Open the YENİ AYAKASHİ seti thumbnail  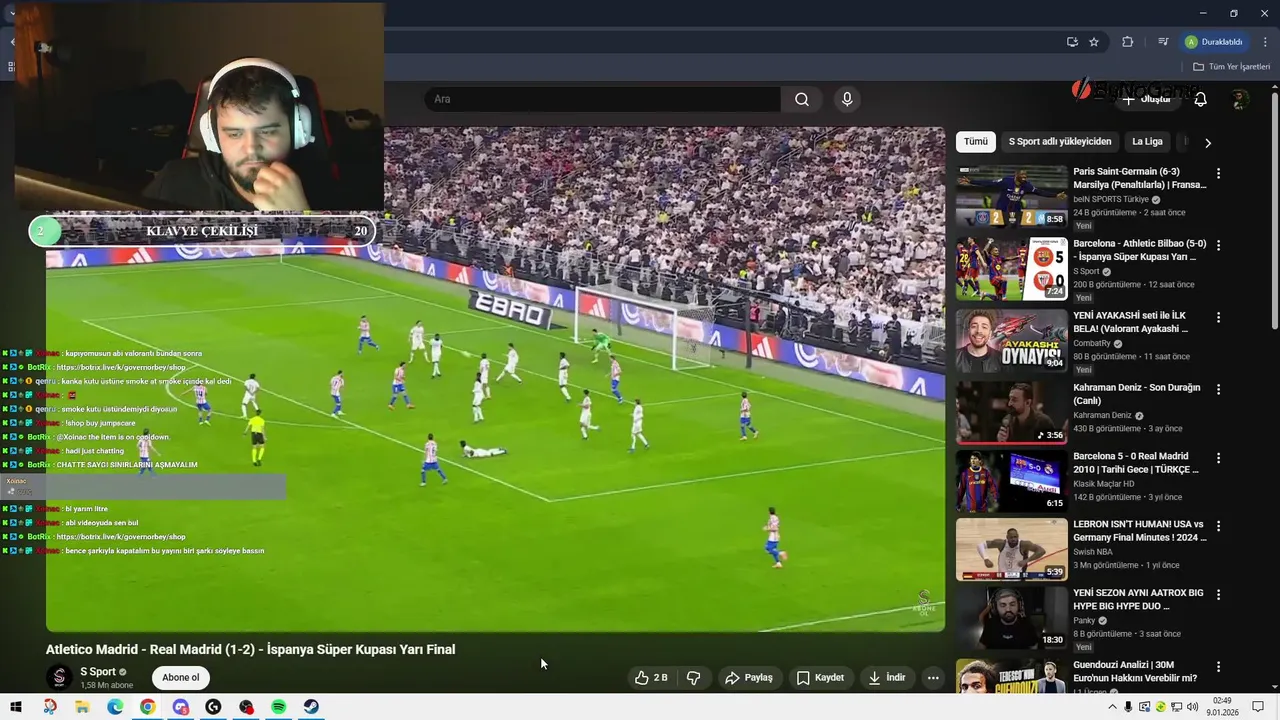pos(1011,341)
